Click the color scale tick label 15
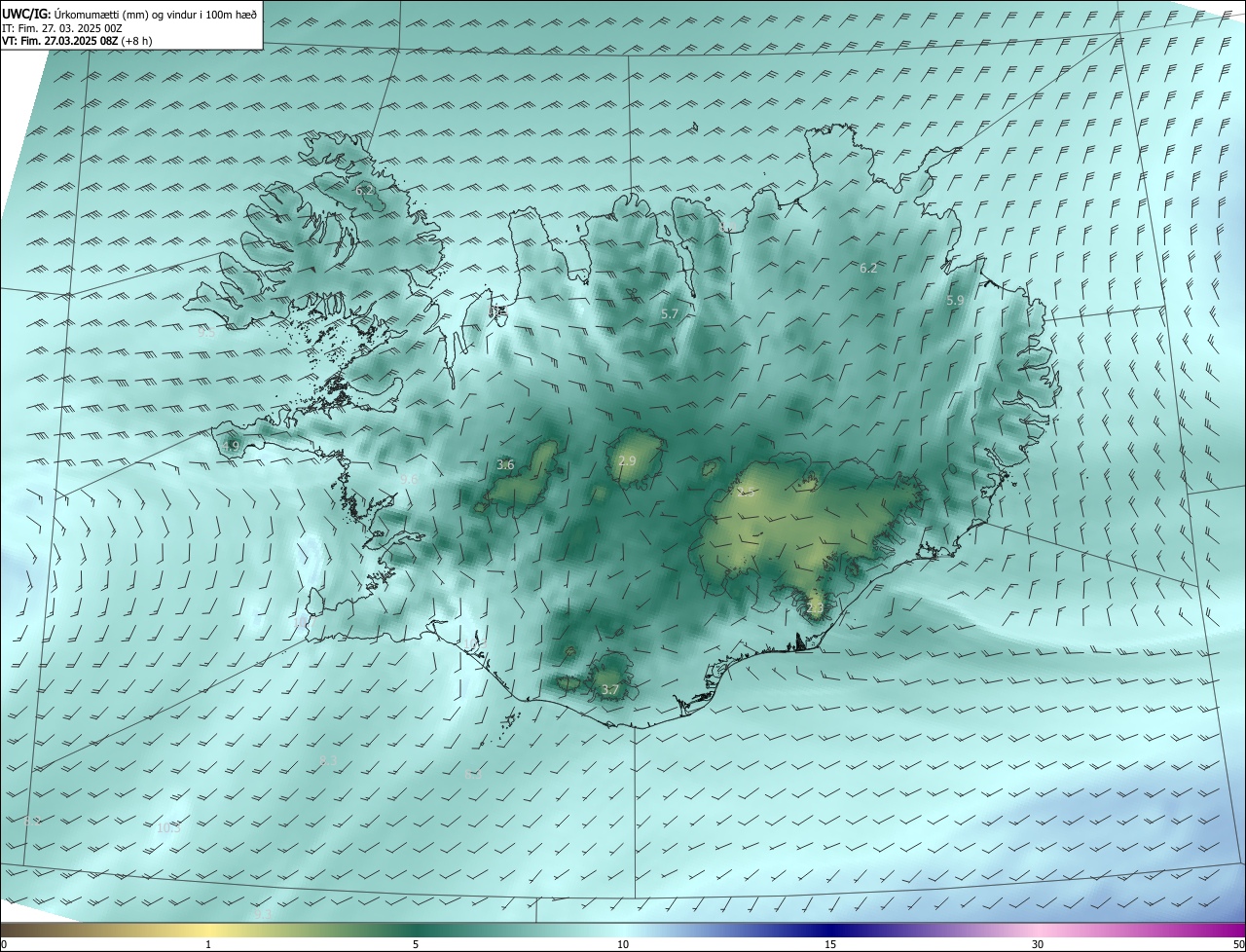Viewport: 1246px width, 952px height. point(830,944)
